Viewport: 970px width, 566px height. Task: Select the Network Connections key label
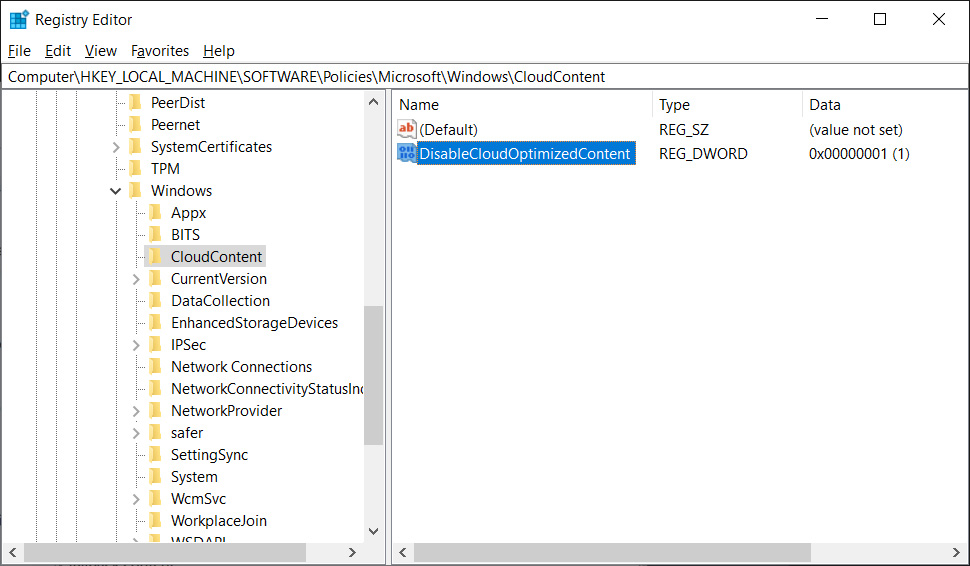[241, 366]
